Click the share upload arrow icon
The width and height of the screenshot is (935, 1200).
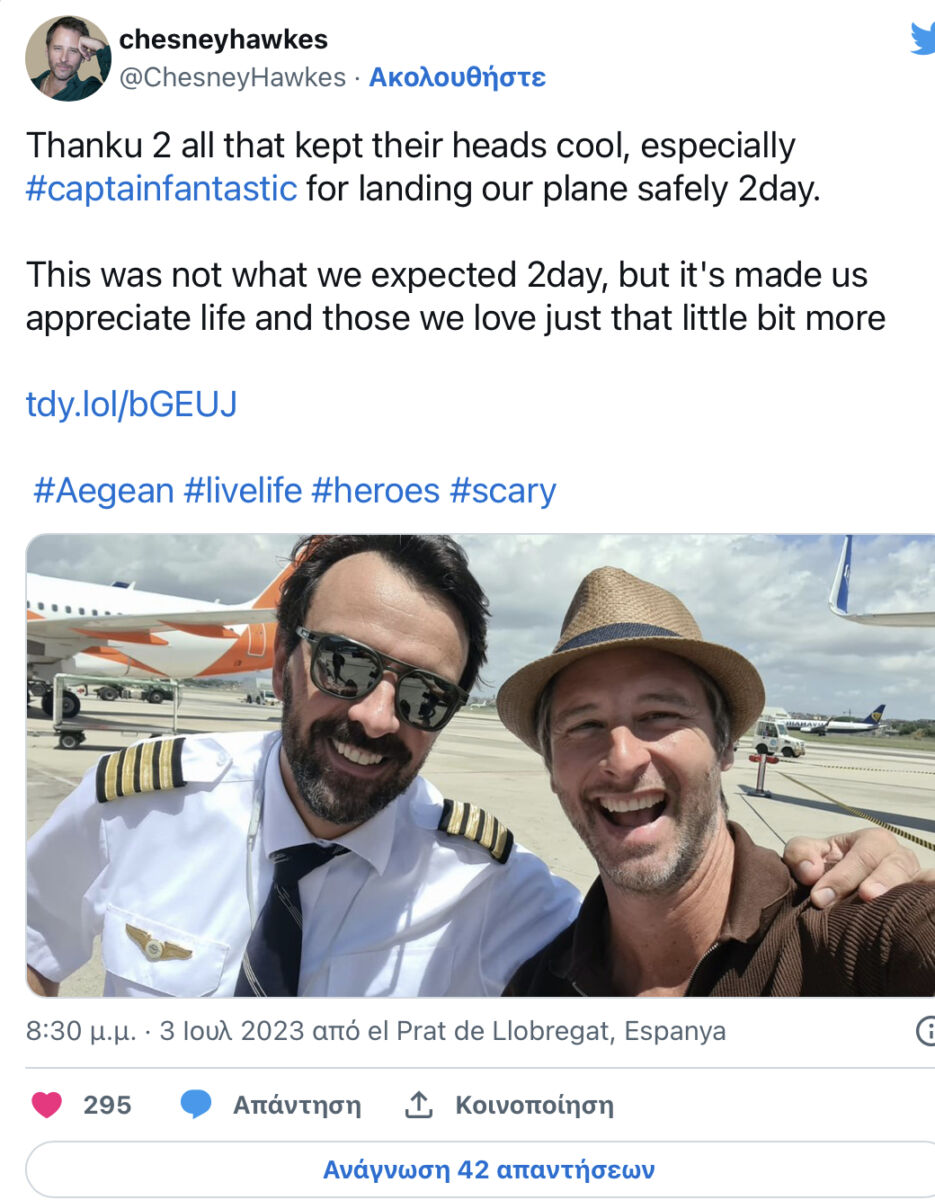(x=417, y=1105)
